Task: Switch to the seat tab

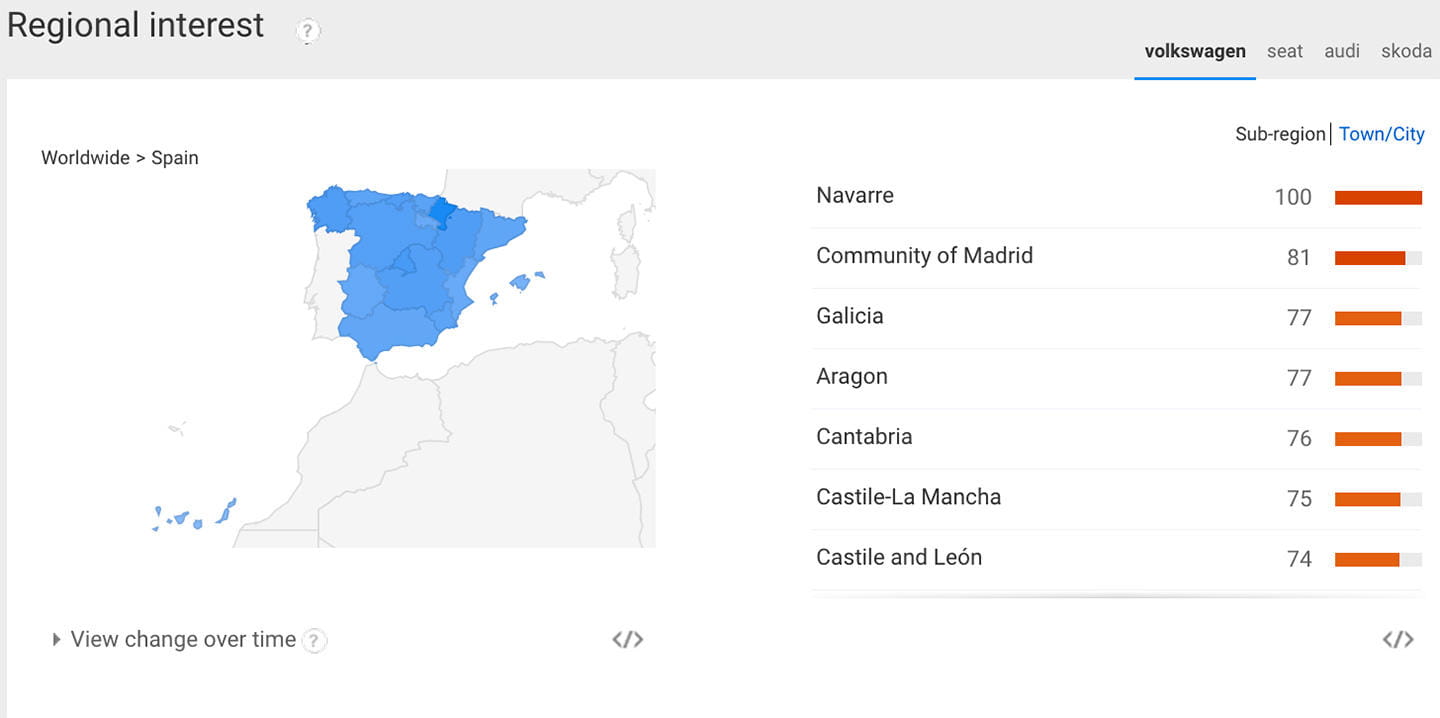Action: pos(1285,51)
